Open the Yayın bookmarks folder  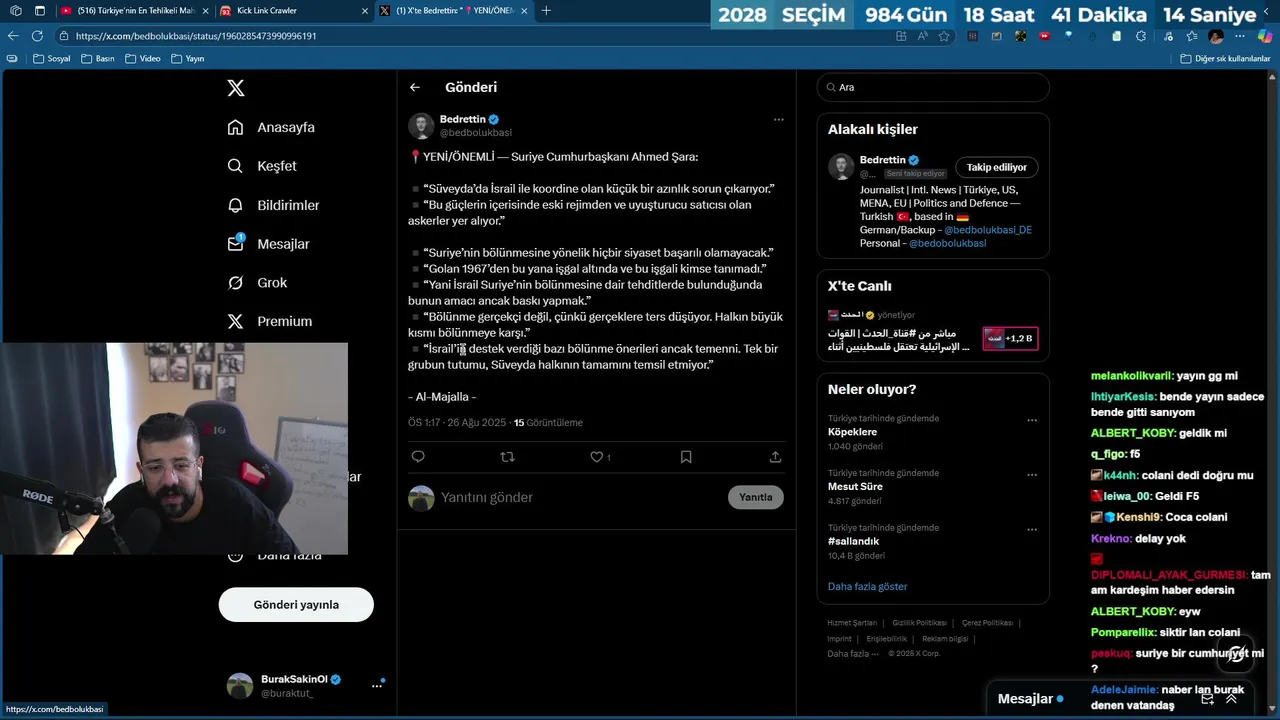click(x=188, y=58)
